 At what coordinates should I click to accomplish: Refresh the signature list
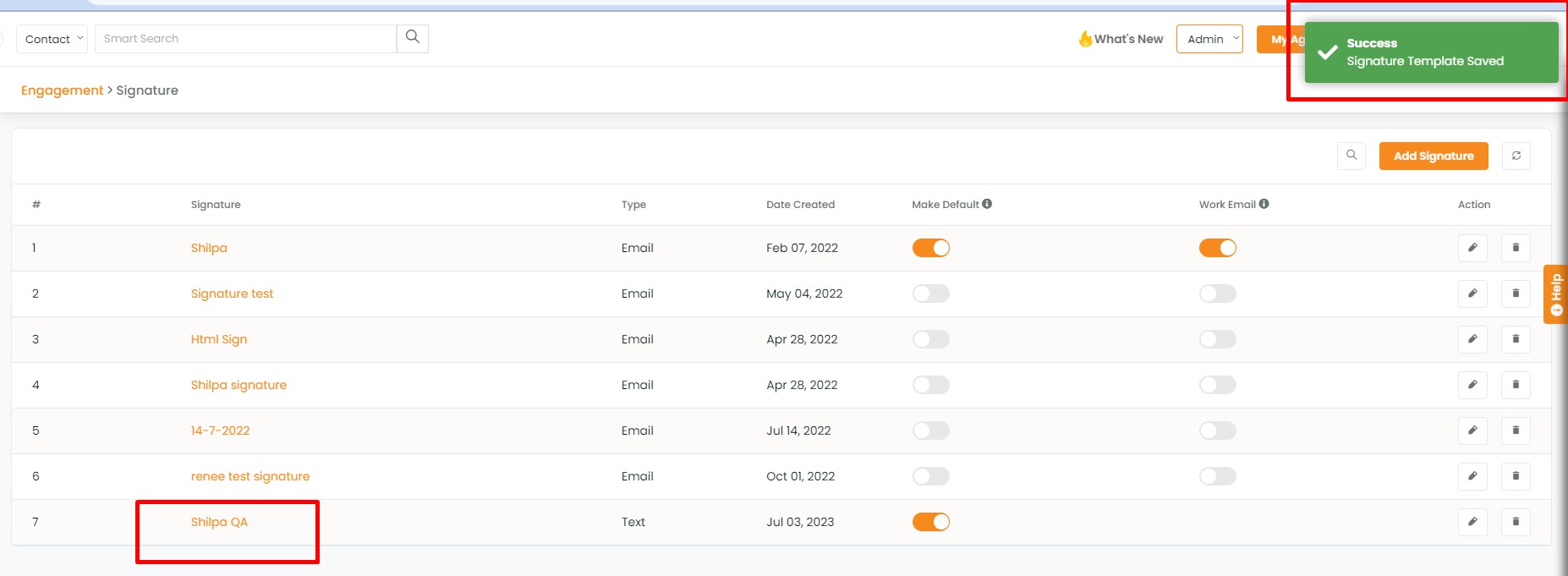pyautogui.click(x=1516, y=156)
